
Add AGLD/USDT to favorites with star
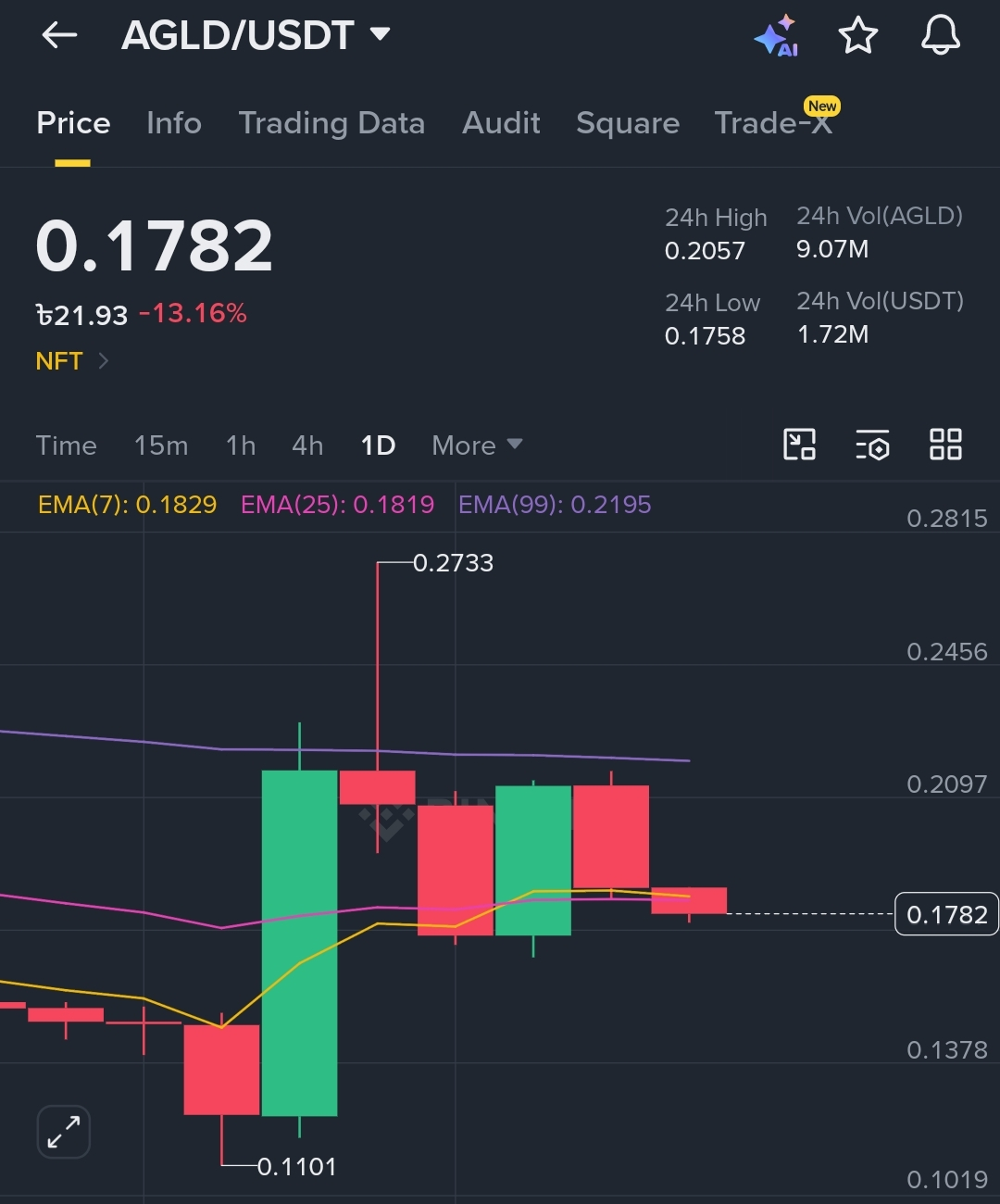[x=857, y=35]
